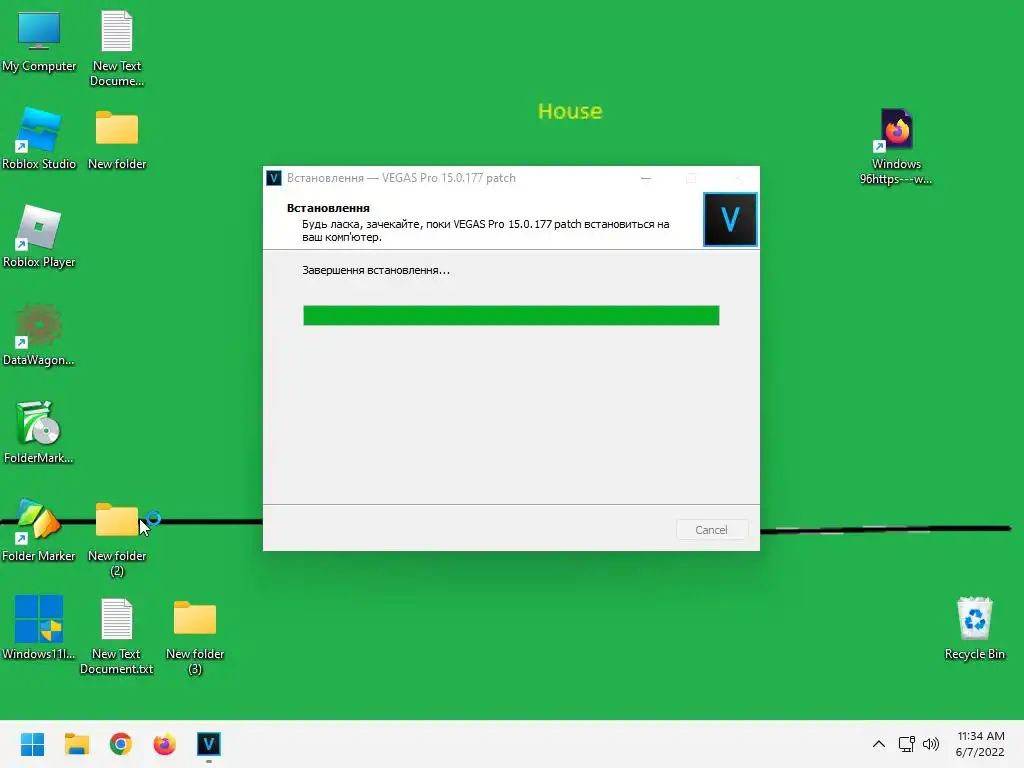Image resolution: width=1024 pixels, height=768 pixels.
Task: Click the green installation progress bar
Action: pyautogui.click(x=511, y=315)
